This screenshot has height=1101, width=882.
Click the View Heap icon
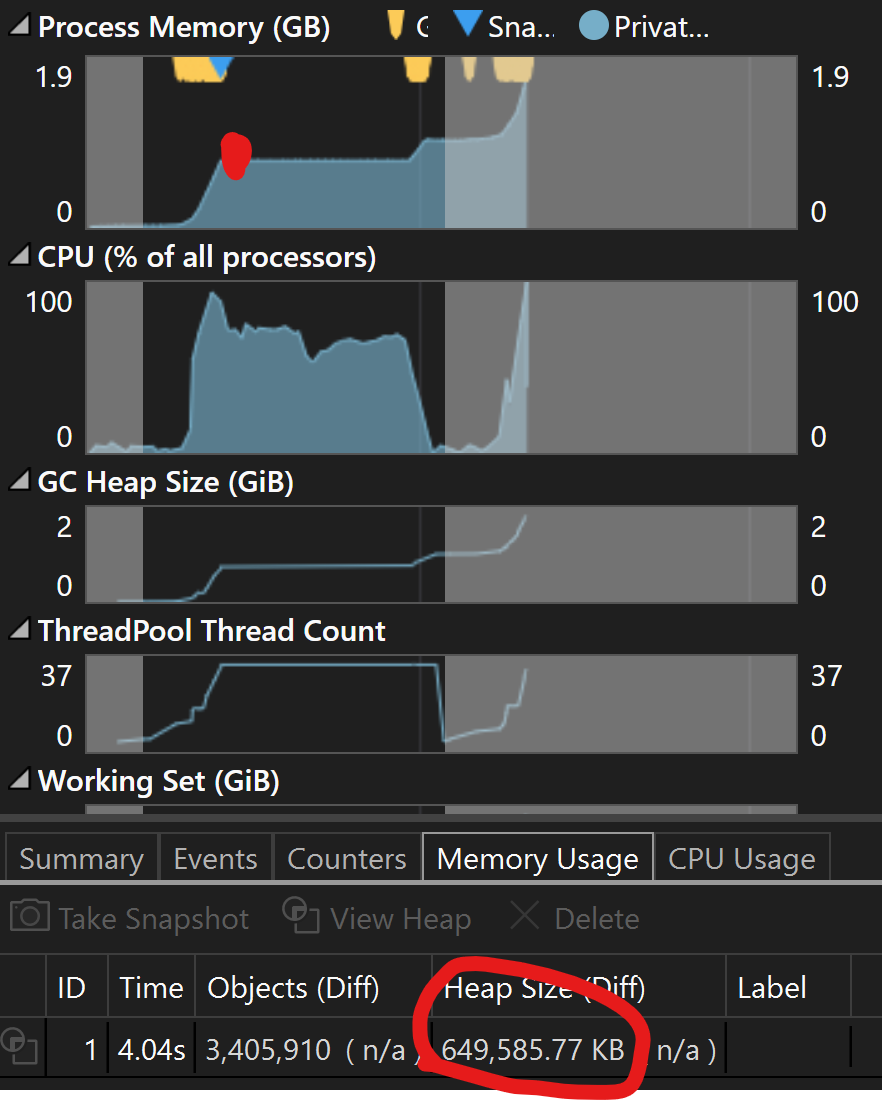300,915
